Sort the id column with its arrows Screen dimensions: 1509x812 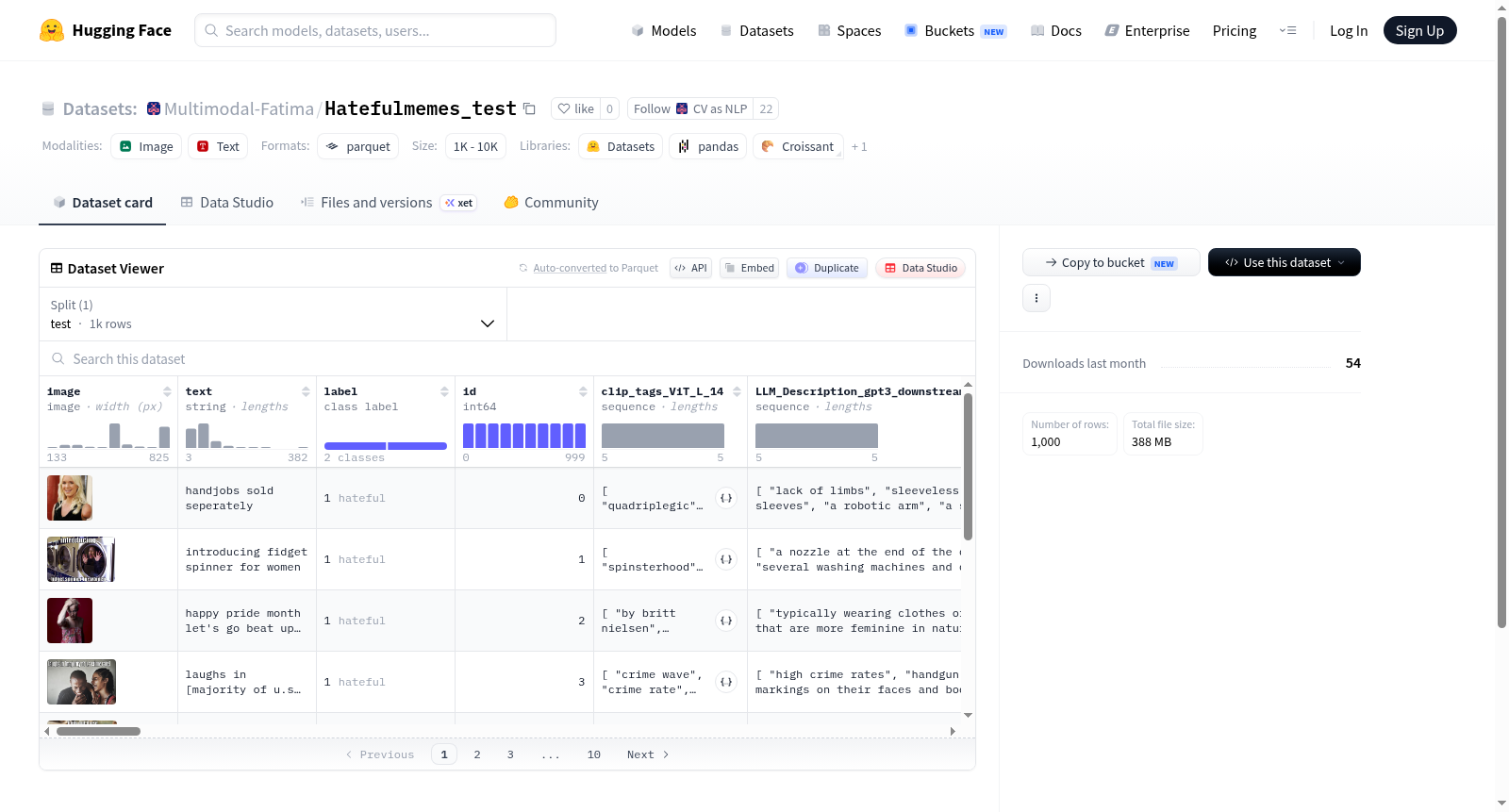583,391
